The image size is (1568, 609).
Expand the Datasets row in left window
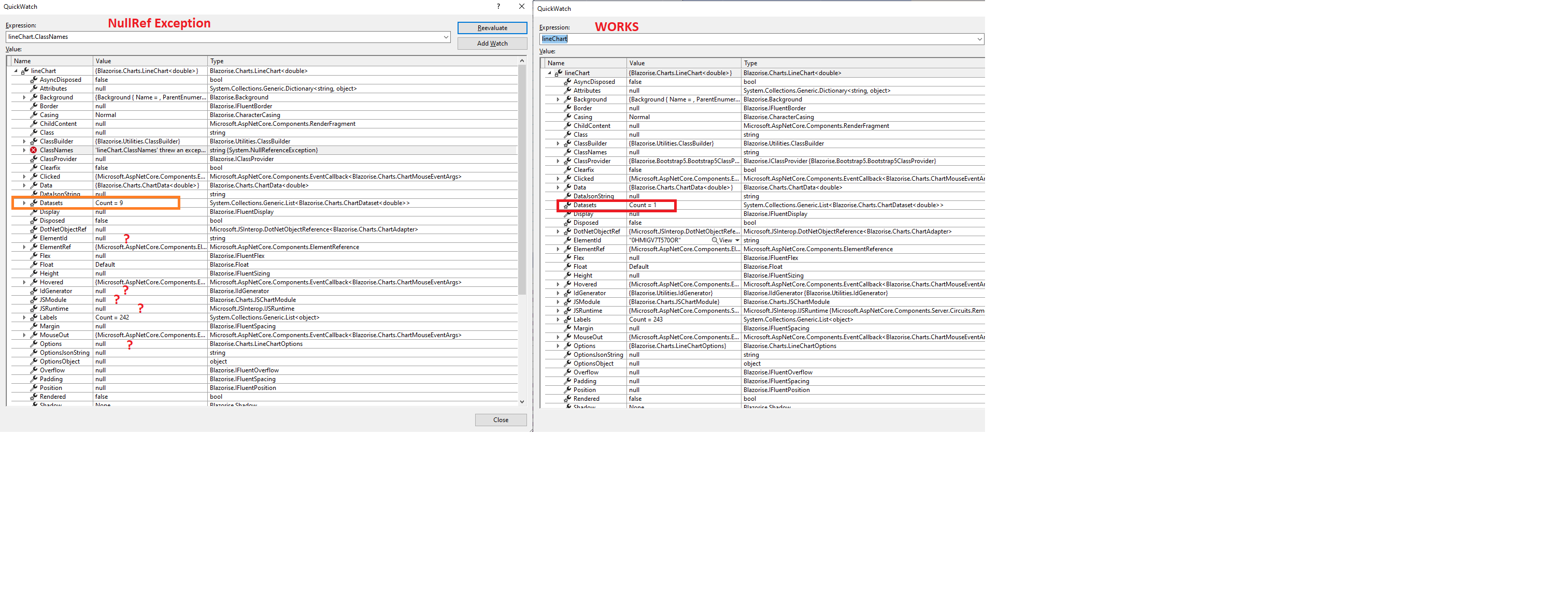(x=24, y=203)
